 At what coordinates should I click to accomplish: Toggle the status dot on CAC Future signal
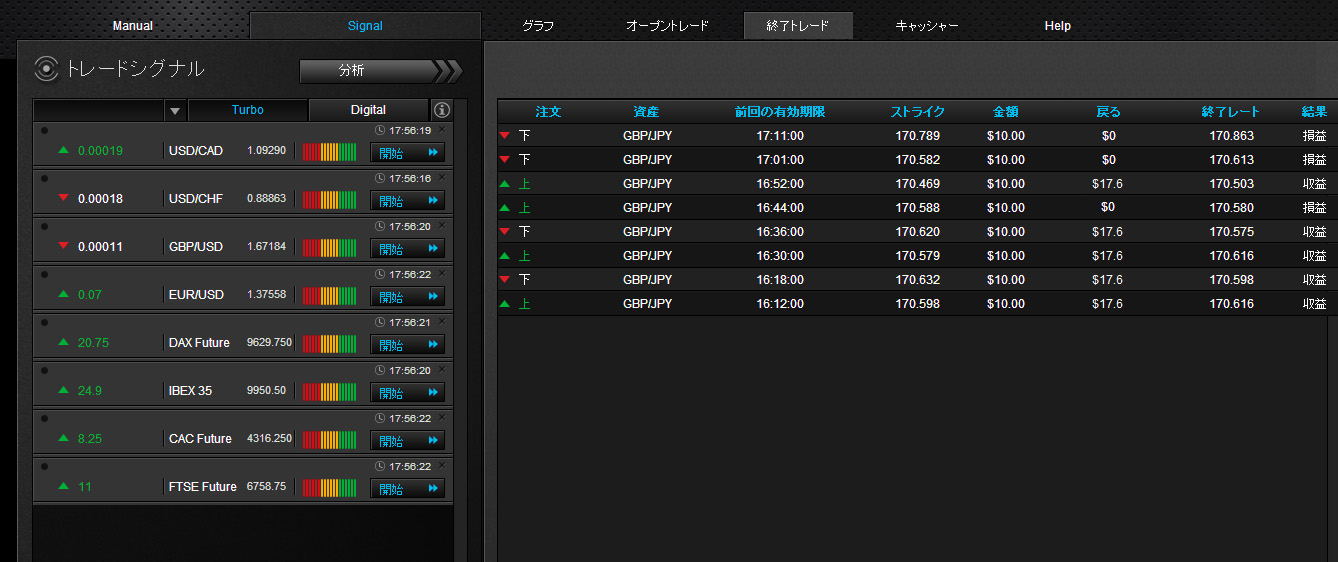point(44,418)
